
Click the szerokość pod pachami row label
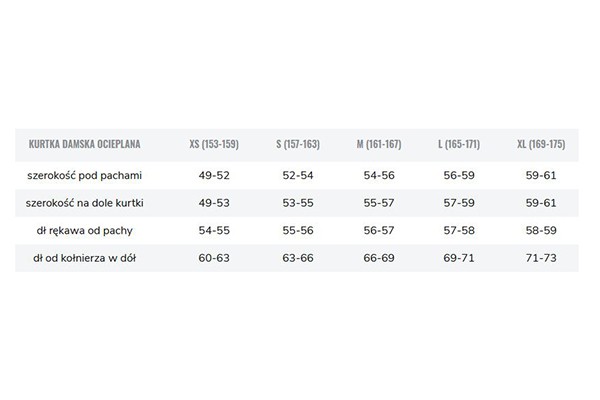[x=85, y=175]
